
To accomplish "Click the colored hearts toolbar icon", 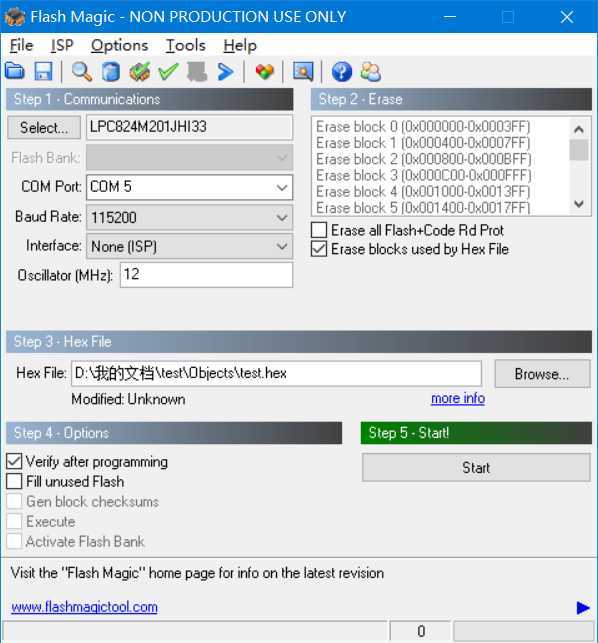I will [x=265, y=71].
